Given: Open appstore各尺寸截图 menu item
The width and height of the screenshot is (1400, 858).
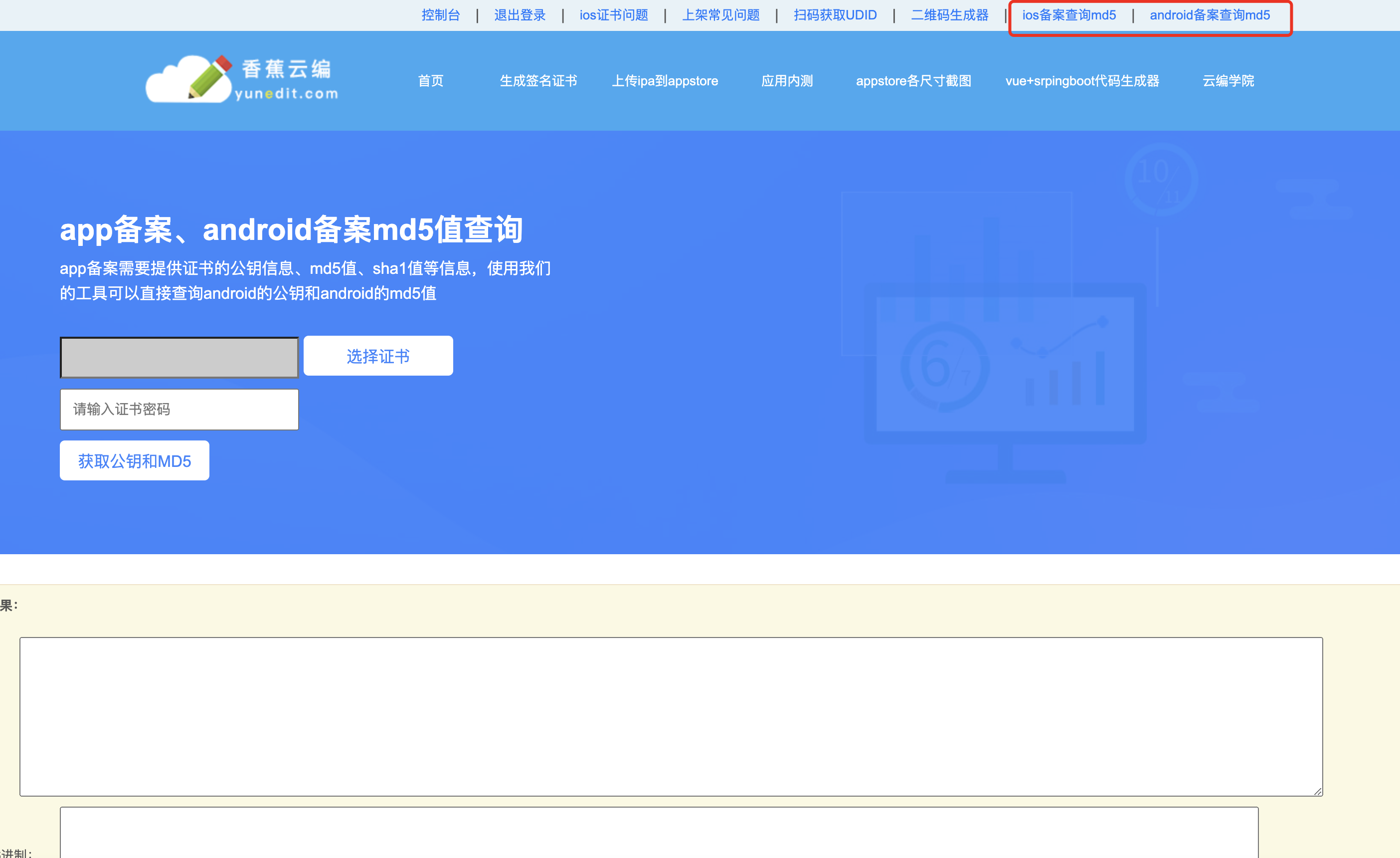Looking at the screenshot, I should 913,81.
